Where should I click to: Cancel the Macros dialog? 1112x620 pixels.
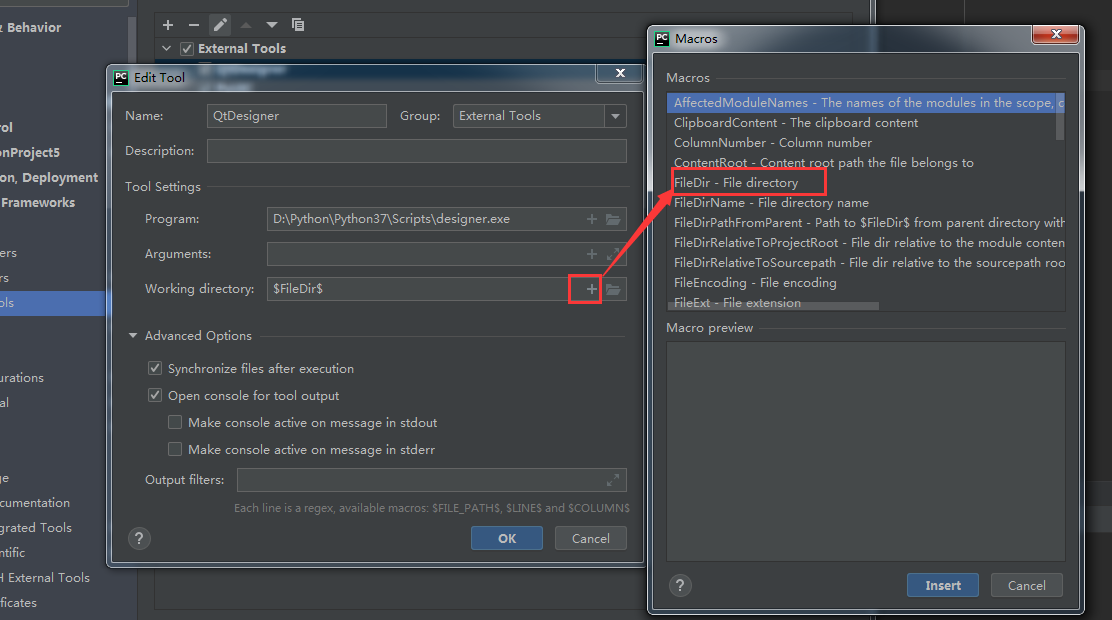click(x=1026, y=585)
